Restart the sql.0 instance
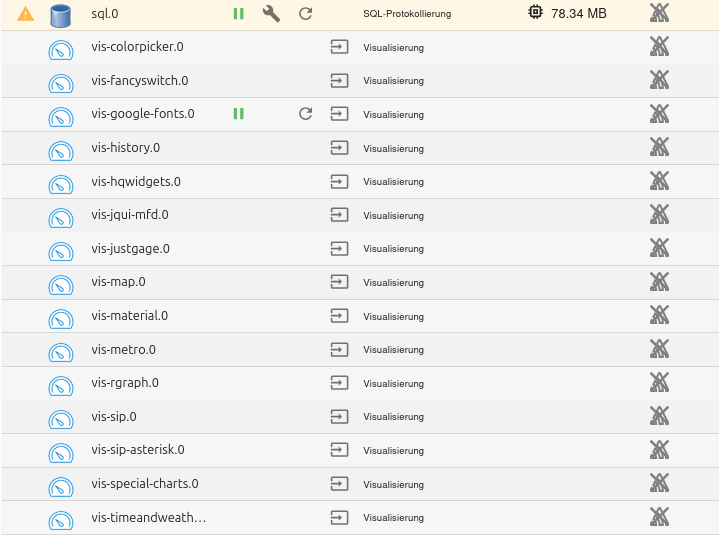The width and height of the screenshot is (719, 535). click(x=306, y=14)
